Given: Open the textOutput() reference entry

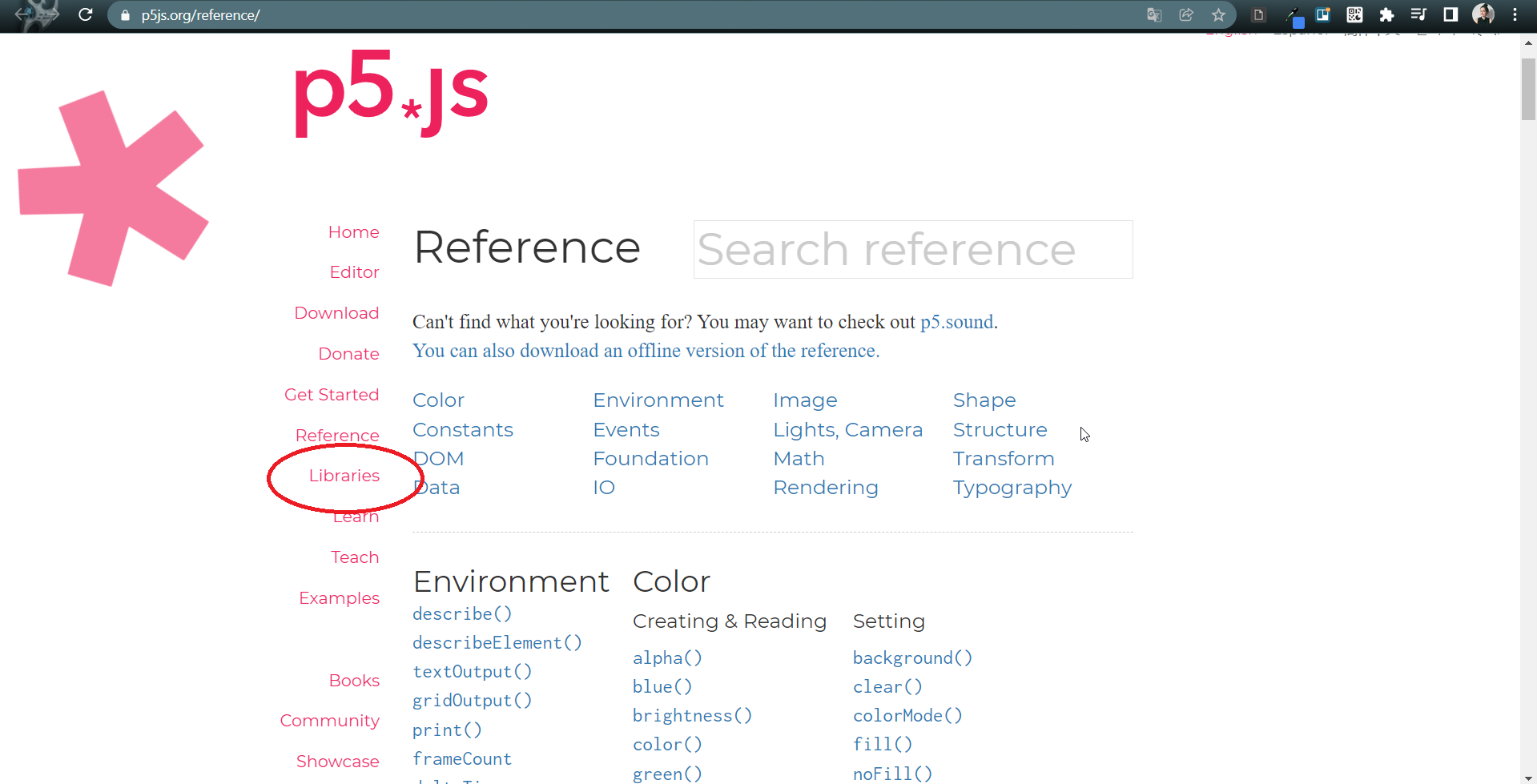Looking at the screenshot, I should click(x=472, y=672).
